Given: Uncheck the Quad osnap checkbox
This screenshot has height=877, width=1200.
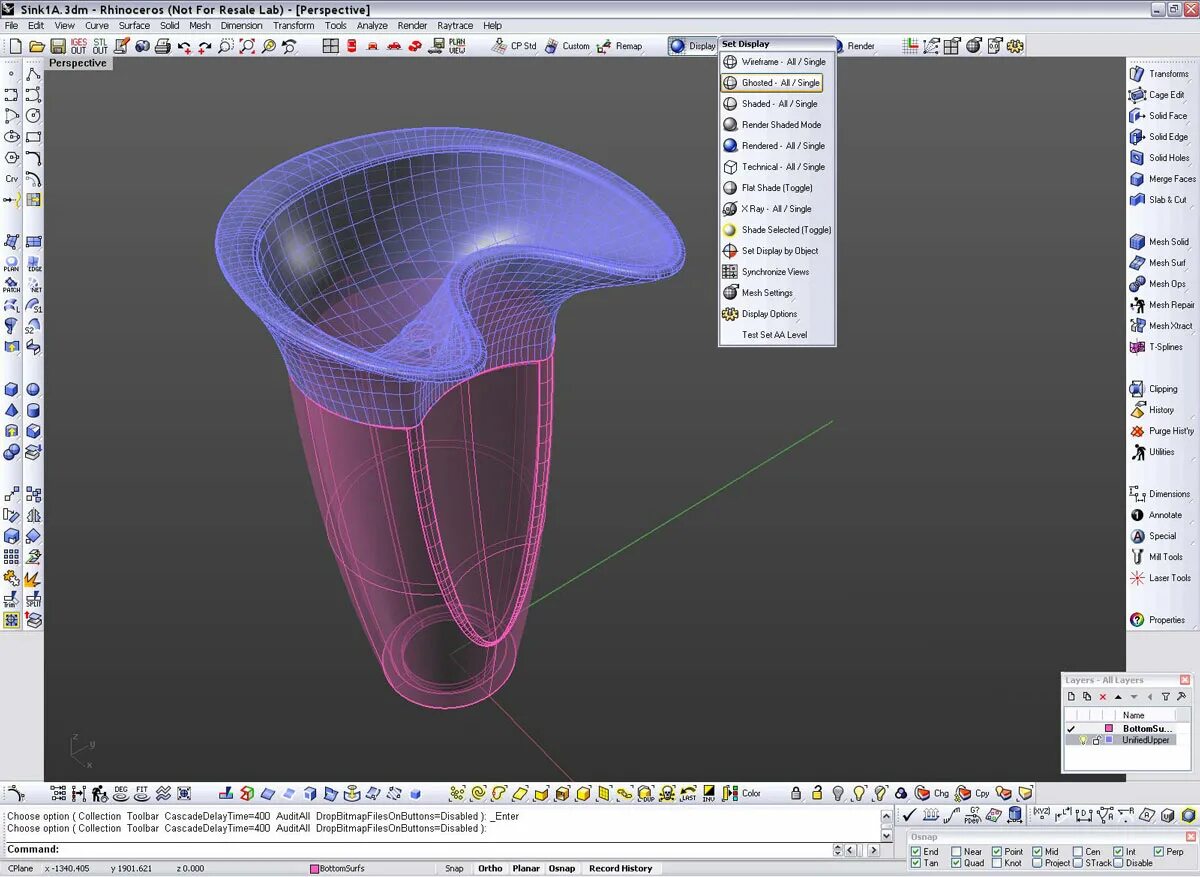Looking at the screenshot, I should (x=957, y=863).
